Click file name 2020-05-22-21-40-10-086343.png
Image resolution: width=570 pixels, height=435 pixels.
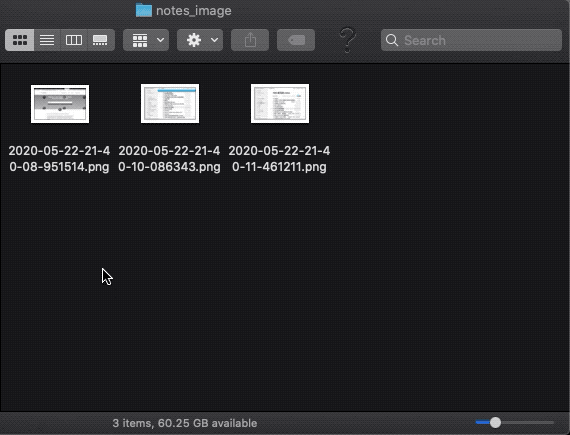(169, 159)
